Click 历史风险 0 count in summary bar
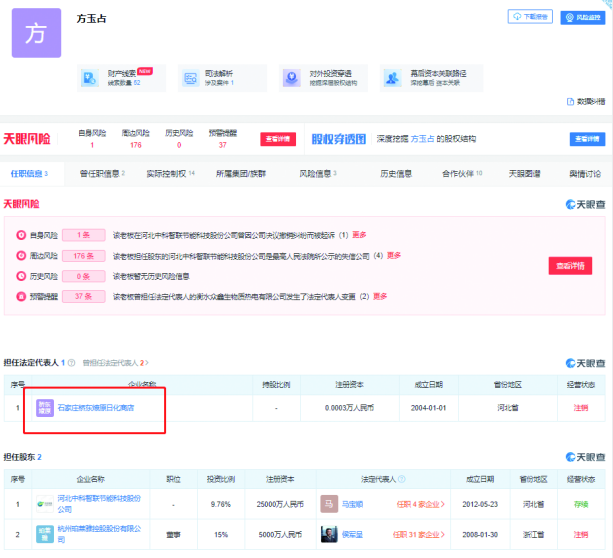Image resolution: width=613 pixels, height=558 pixels. [179, 145]
